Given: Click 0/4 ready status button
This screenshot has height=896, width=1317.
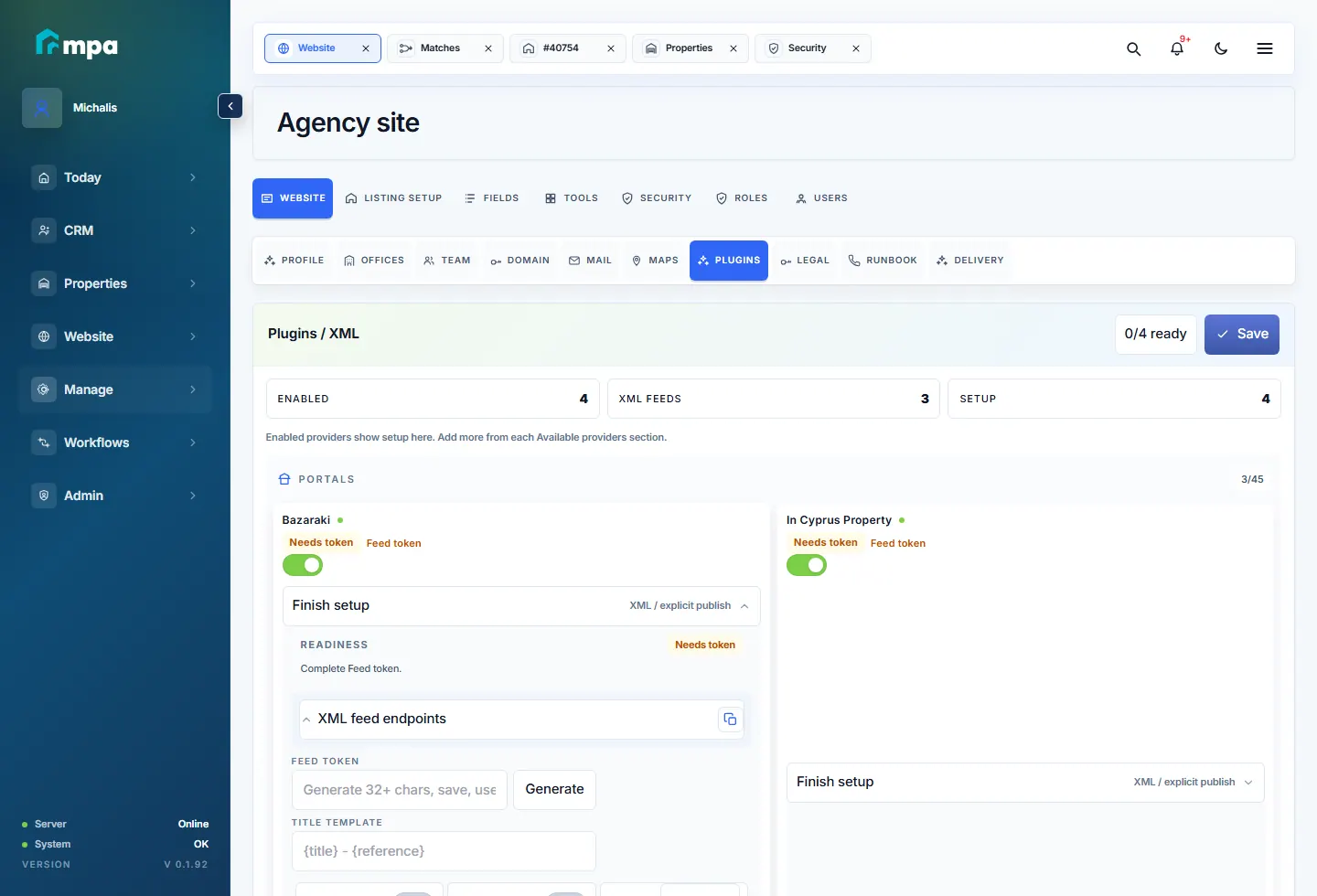Looking at the screenshot, I should 1155,335.
